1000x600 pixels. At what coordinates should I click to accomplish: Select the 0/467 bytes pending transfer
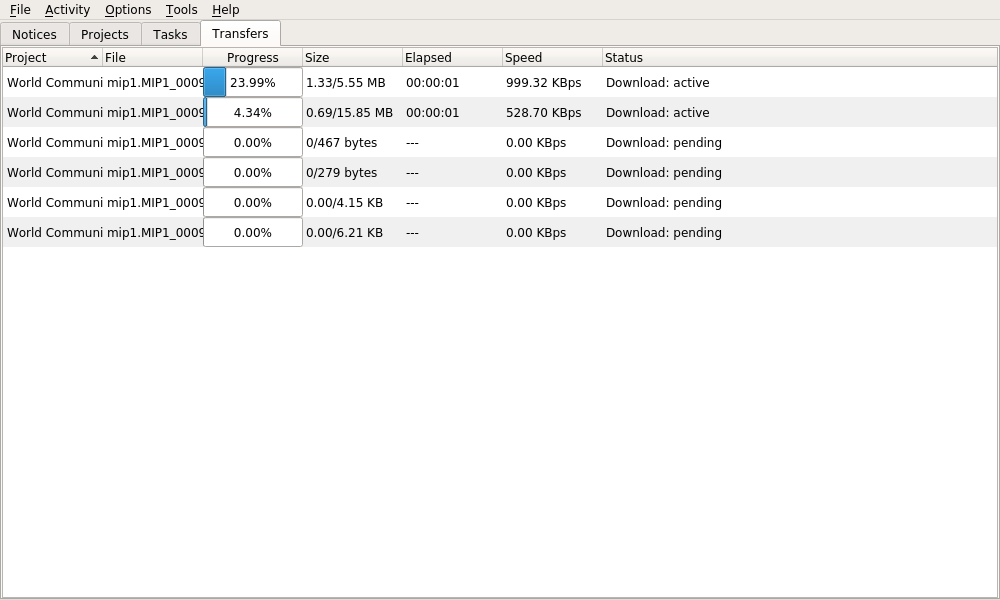pos(341,143)
